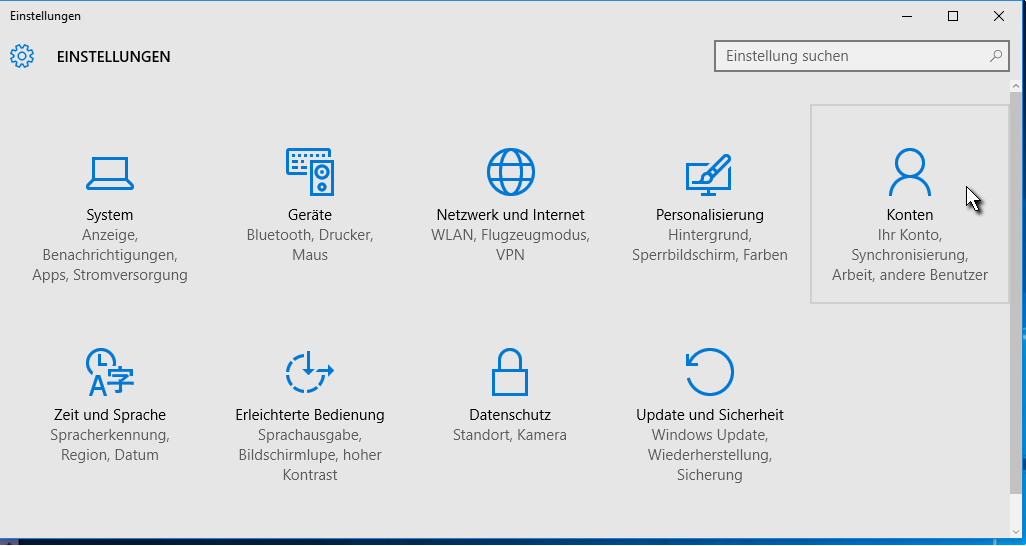Click the Erleichterte Bedienung dashed-circle icon
Screen dimensions: 1026x546
(x=310, y=373)
